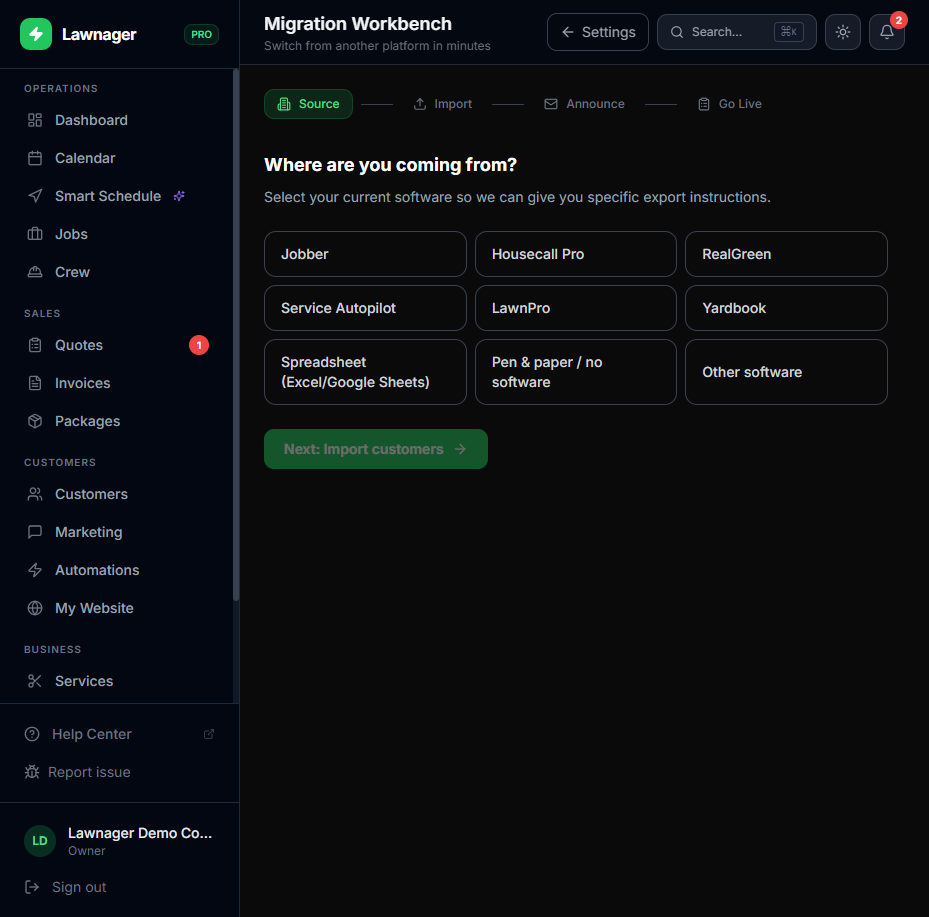This screenshot has height=917, width=929.
Task: Click the Import step upload icon
Action: click(419, 104)
